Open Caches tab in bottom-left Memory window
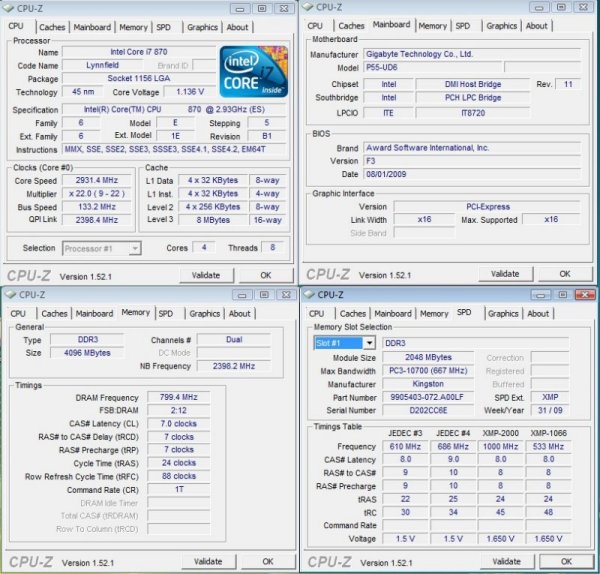Image resolution: width=600 pixels, height=574 pixels. coord(54,314)
